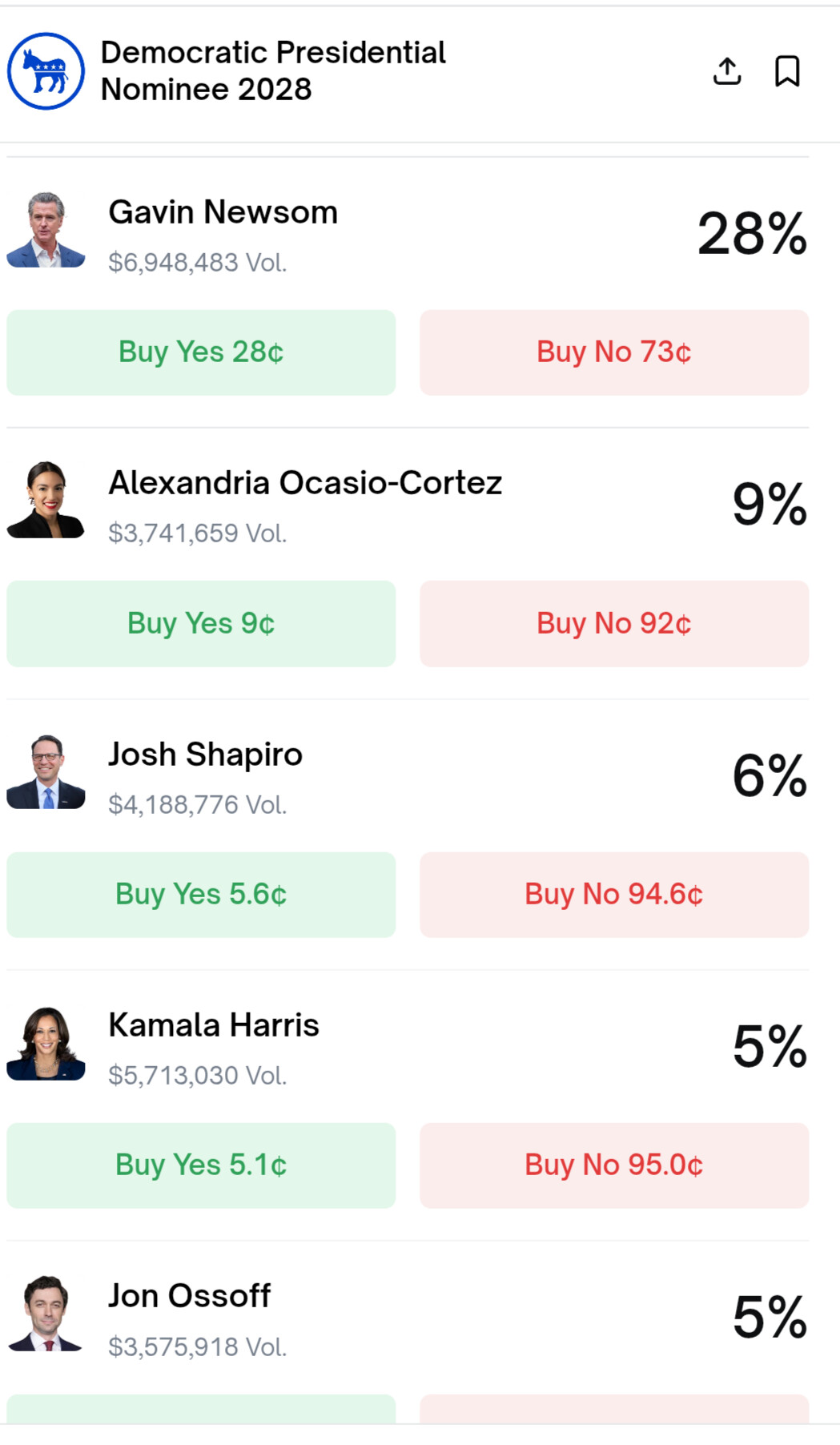Open Gavin Newsom's profile photo

[46, 230]
